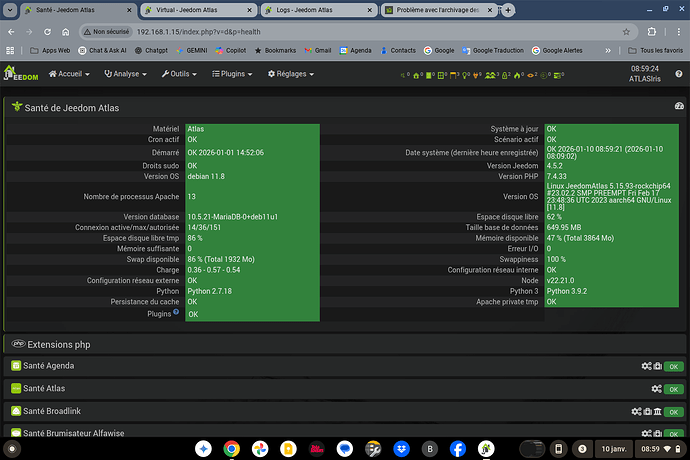The image size is (690, 460).
Task: Open the browser extensions puzzle icon
Action: [652, 32]
